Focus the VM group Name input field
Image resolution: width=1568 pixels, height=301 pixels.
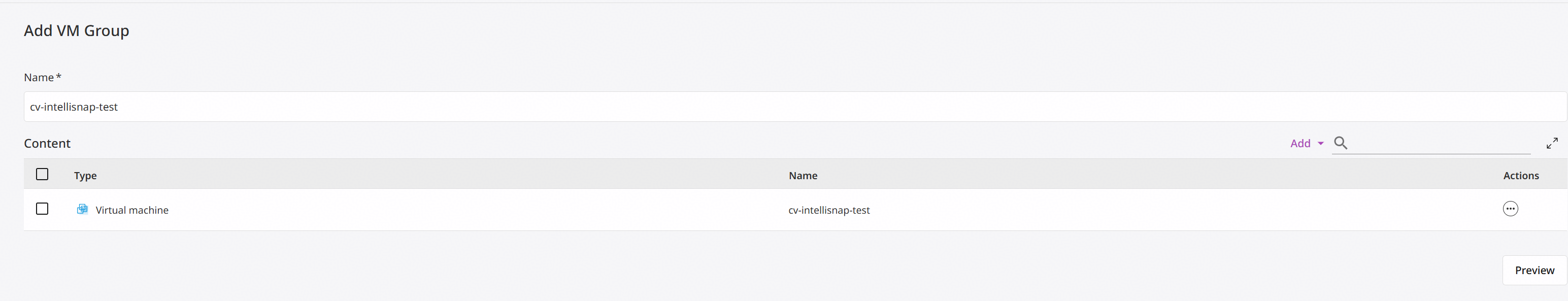click(795, 107)
